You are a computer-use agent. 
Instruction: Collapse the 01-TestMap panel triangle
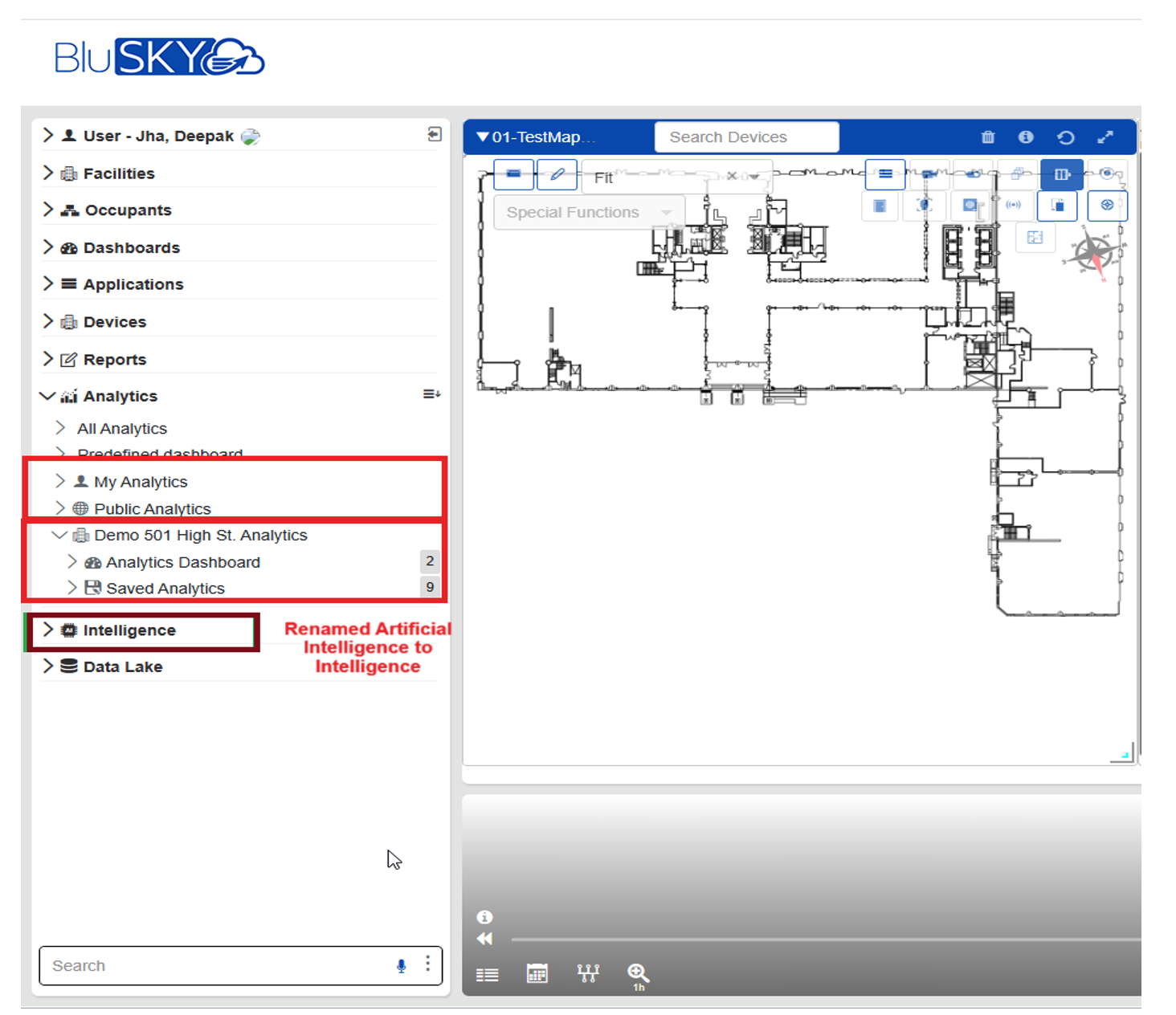483,137
